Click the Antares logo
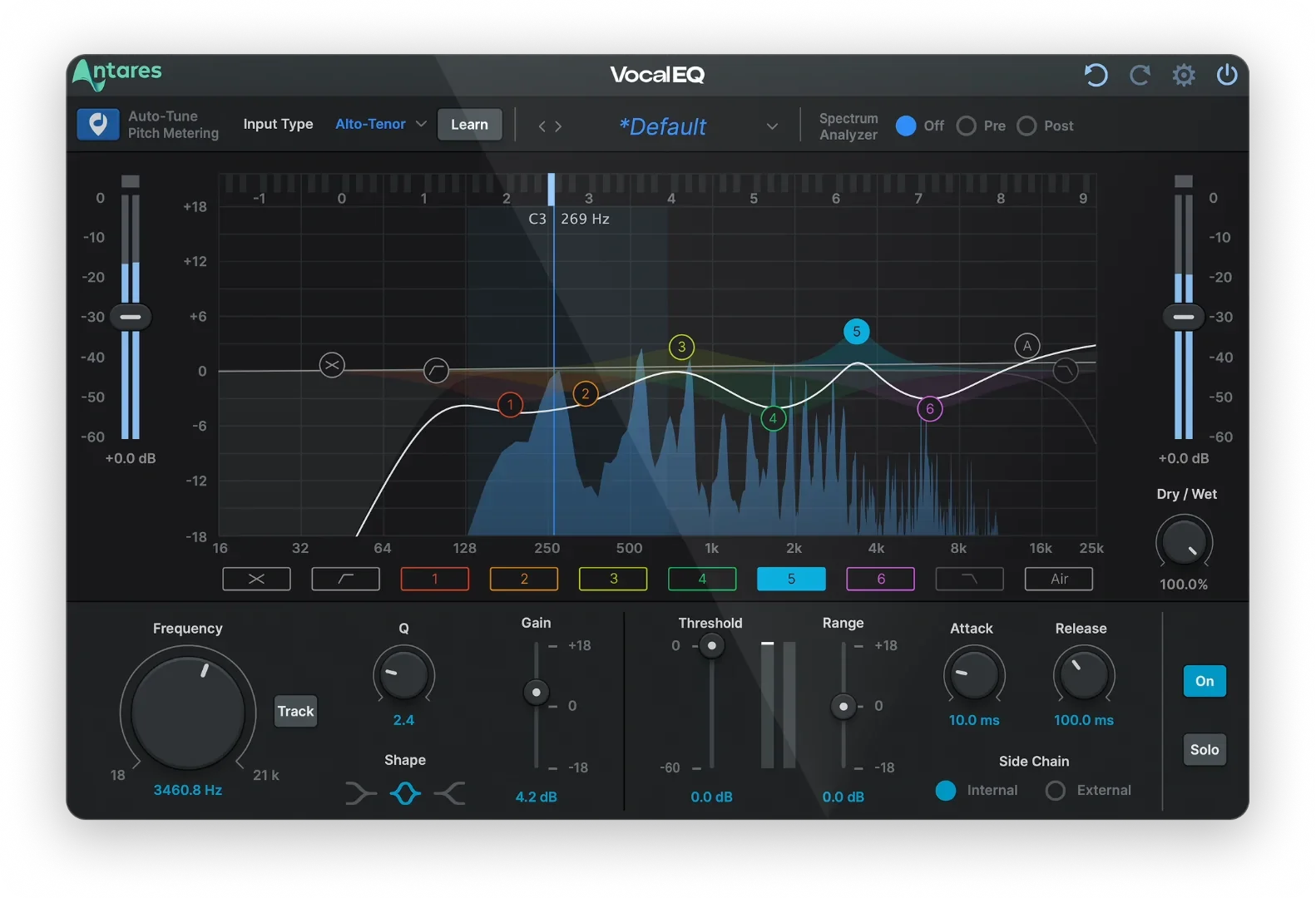Screen dimensions: 1316x898 pyautogui.click(x=117, y=74)
